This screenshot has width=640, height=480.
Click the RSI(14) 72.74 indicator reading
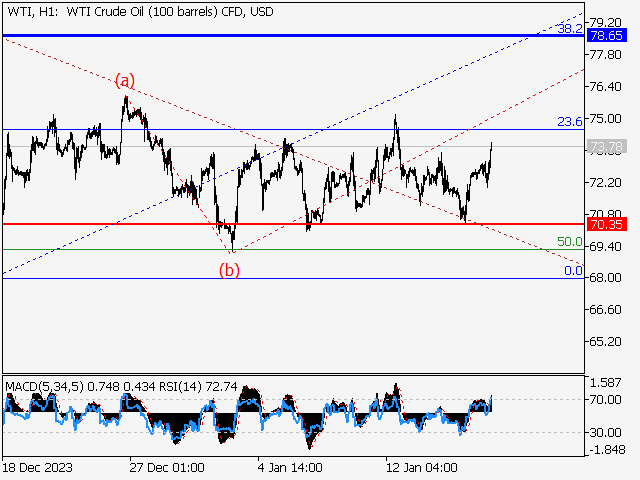[198, 386]
